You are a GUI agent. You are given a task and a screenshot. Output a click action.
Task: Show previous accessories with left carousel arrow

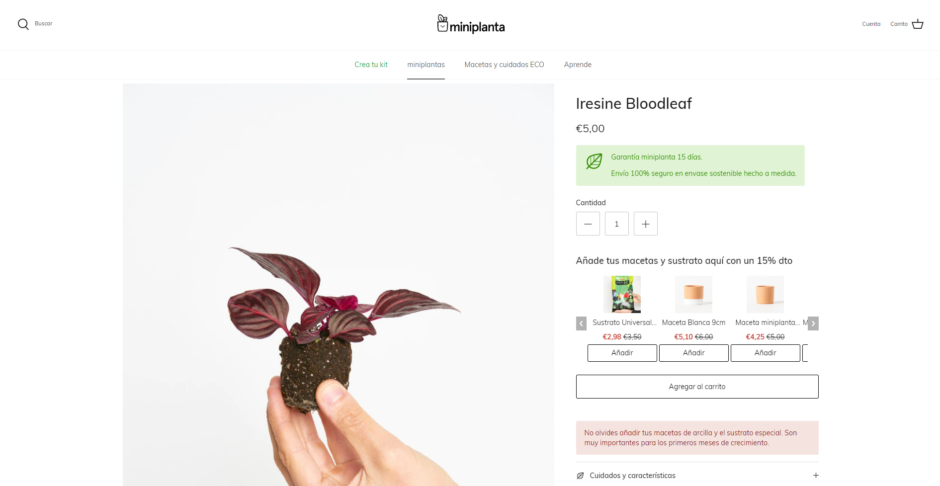(581, 324)
